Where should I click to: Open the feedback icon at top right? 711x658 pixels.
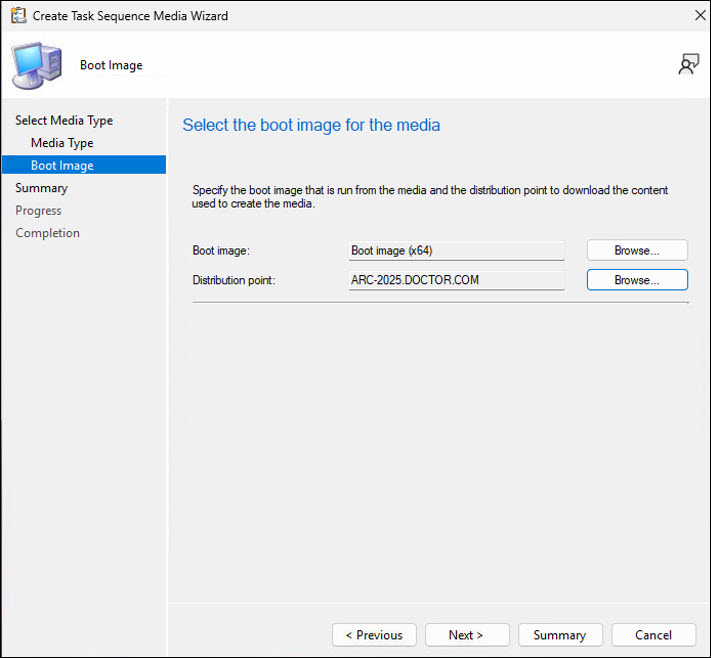pos(688,65)
